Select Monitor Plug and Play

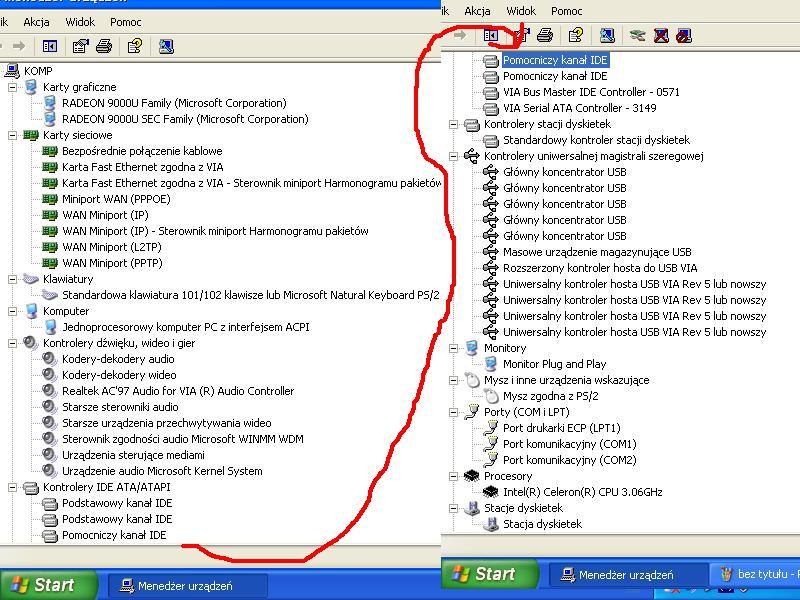(x=555, y=364)
